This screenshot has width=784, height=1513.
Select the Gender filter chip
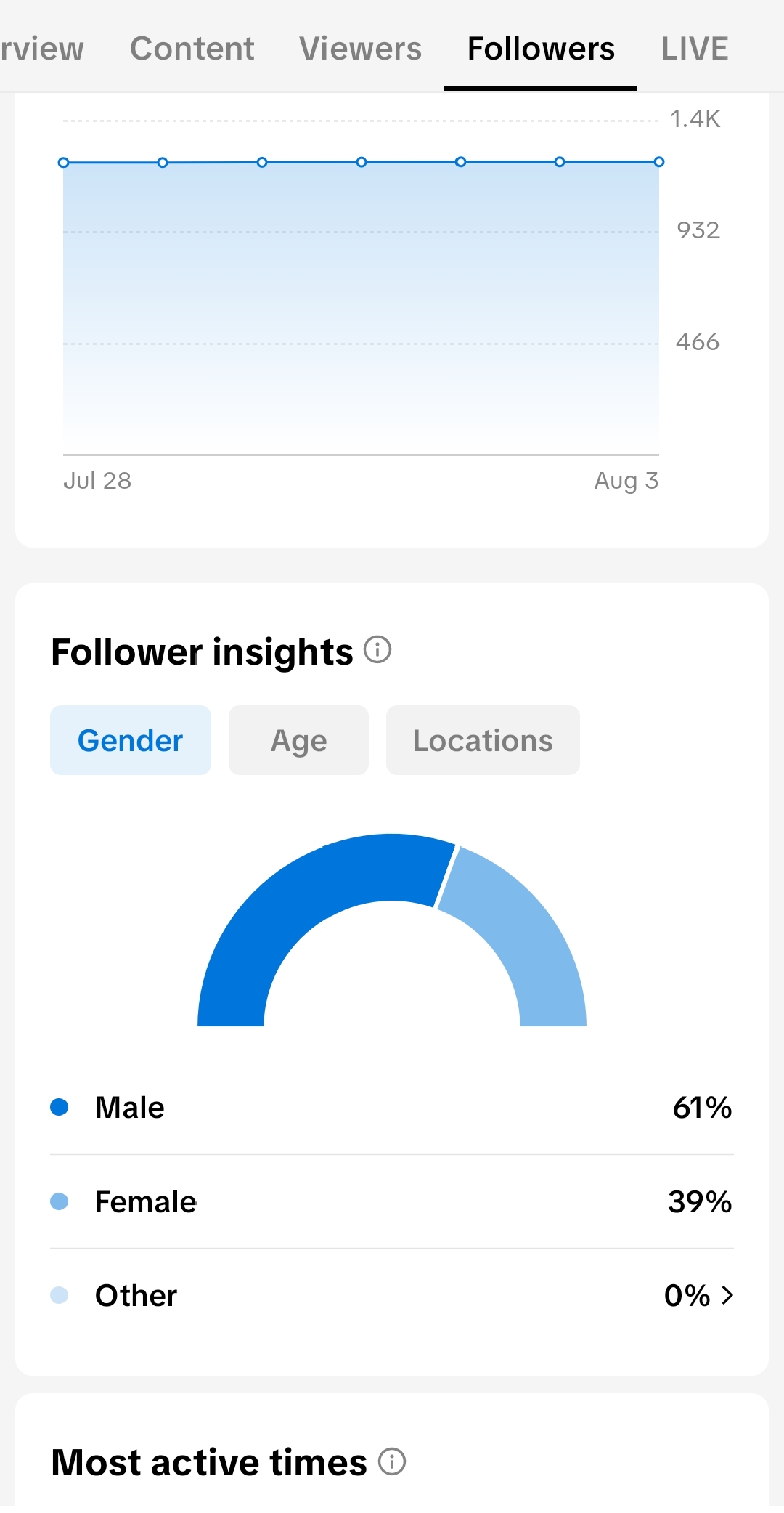131,740
